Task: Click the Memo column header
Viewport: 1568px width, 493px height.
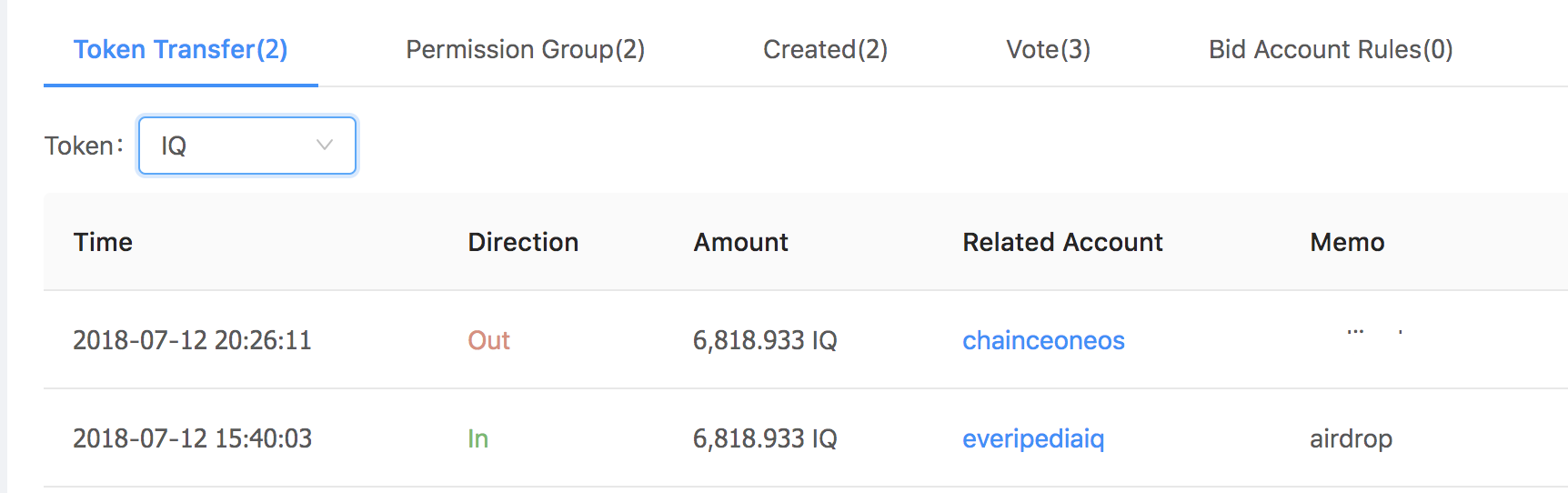Action: coord(1347,242)
